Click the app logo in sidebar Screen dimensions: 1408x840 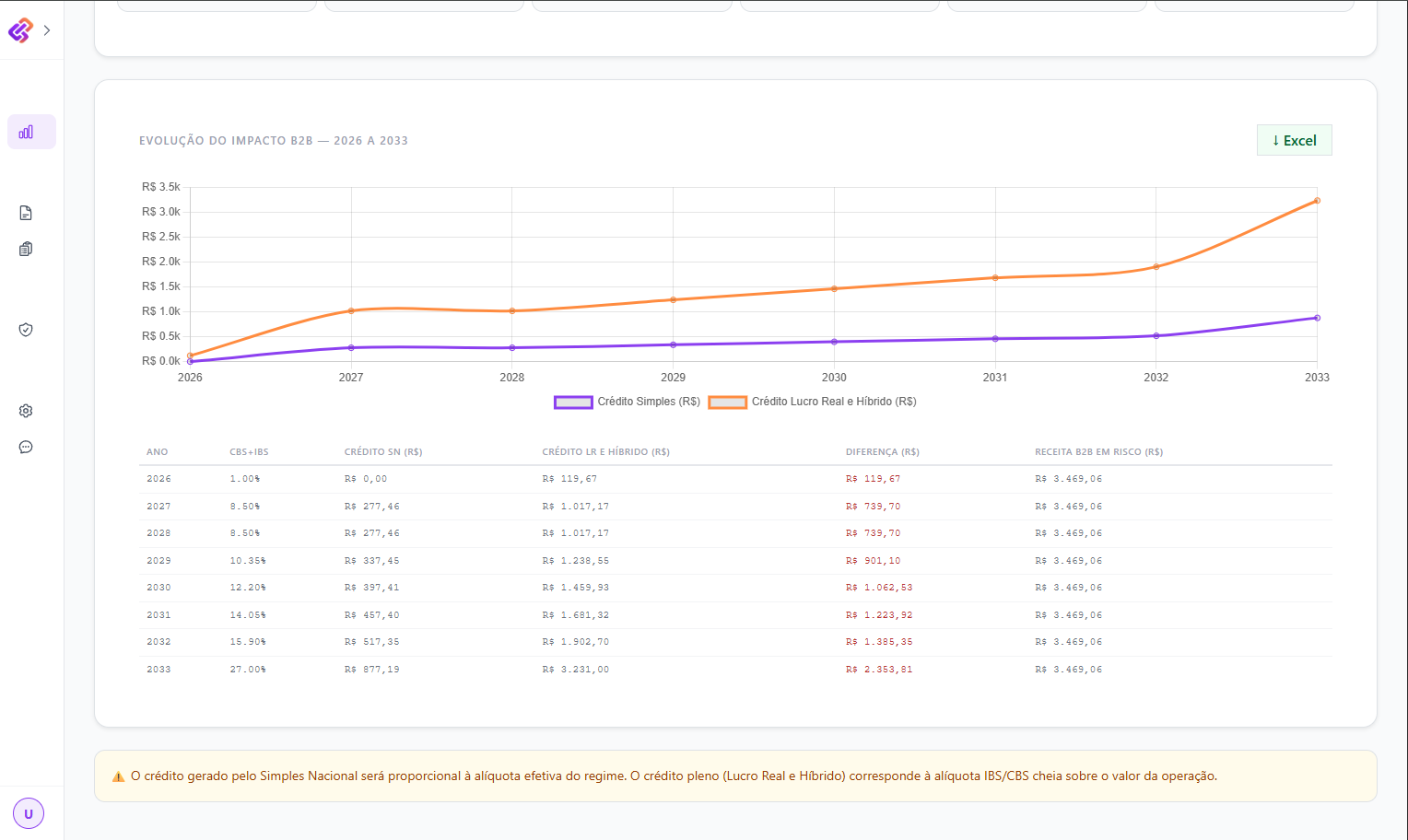click(20, 30)
